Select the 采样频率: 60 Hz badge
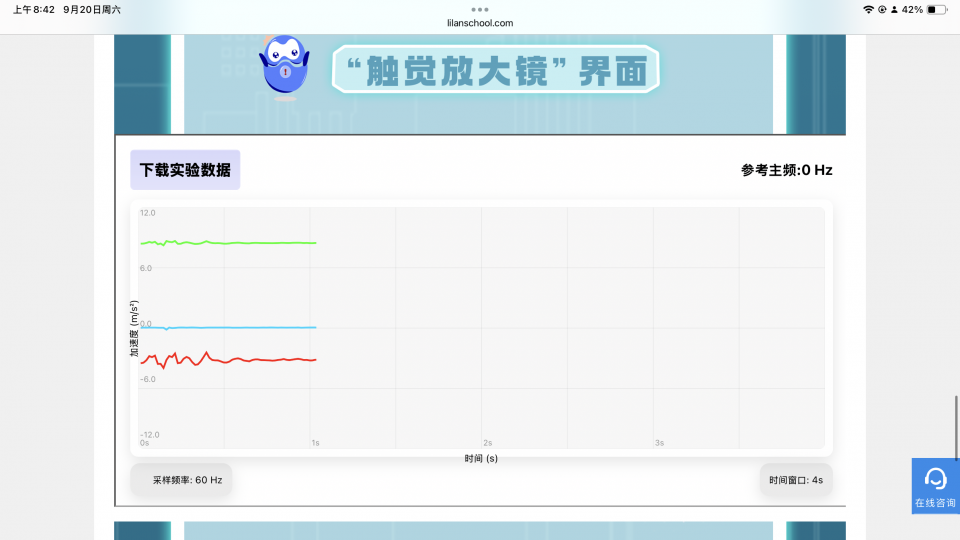This screenshot has width=960, height=540. (181, 480)
